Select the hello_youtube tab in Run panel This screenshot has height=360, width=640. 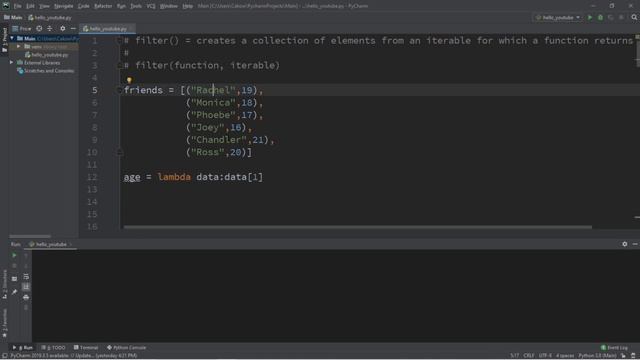coord(51,244)
